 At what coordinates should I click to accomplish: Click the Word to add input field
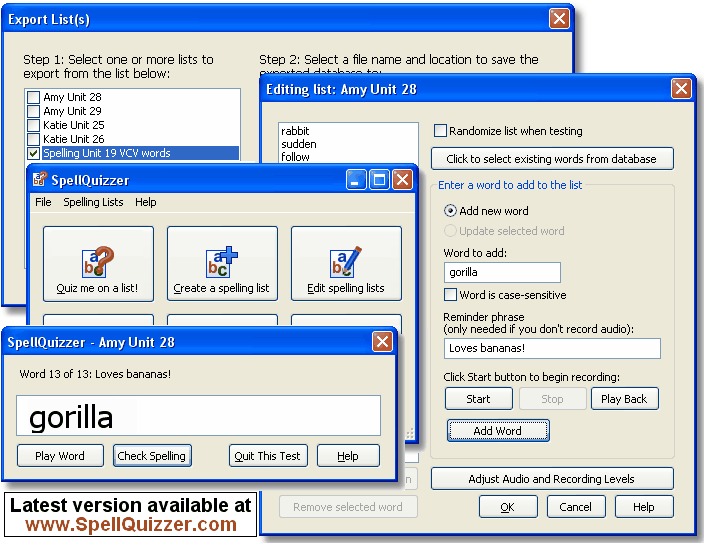point(502,272)
